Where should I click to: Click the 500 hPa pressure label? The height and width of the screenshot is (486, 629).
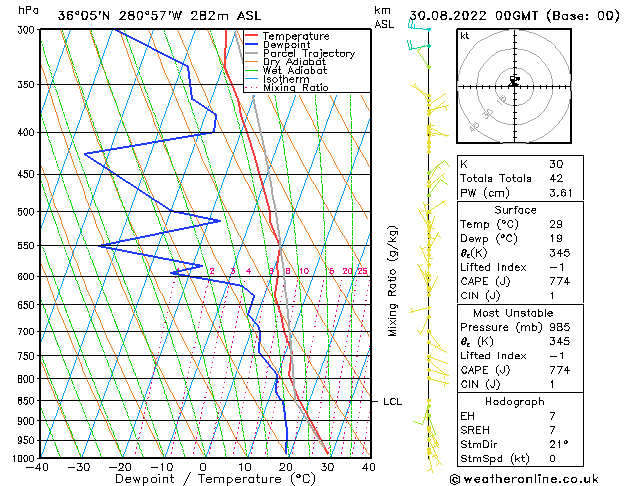tap(28, 212)
